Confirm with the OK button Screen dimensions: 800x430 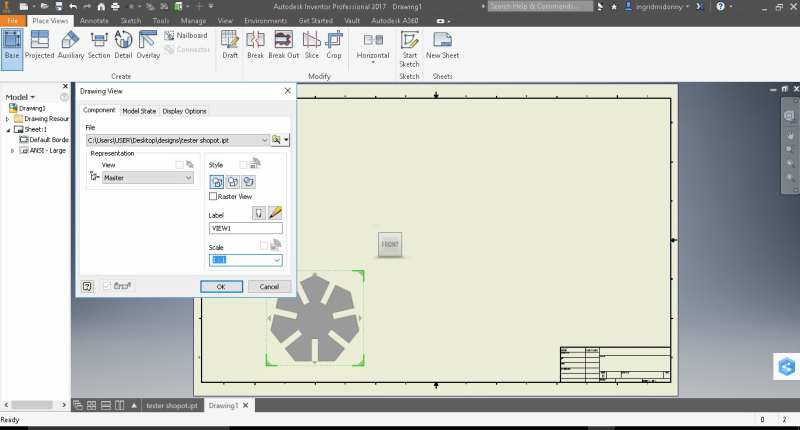click(x=221, y=287)
